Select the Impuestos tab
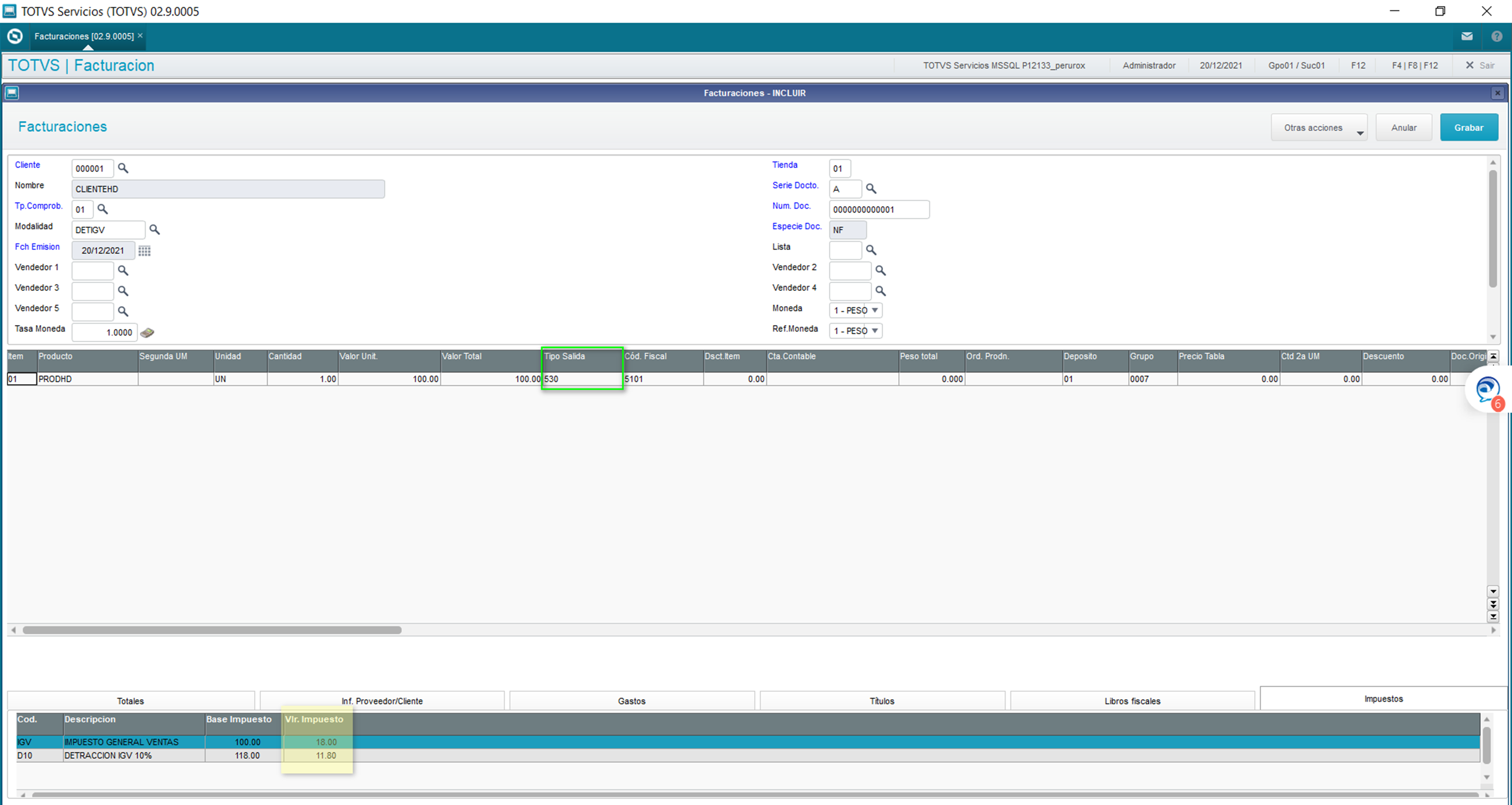Viewport: 1512px width, 805px height. point(1383,699)
